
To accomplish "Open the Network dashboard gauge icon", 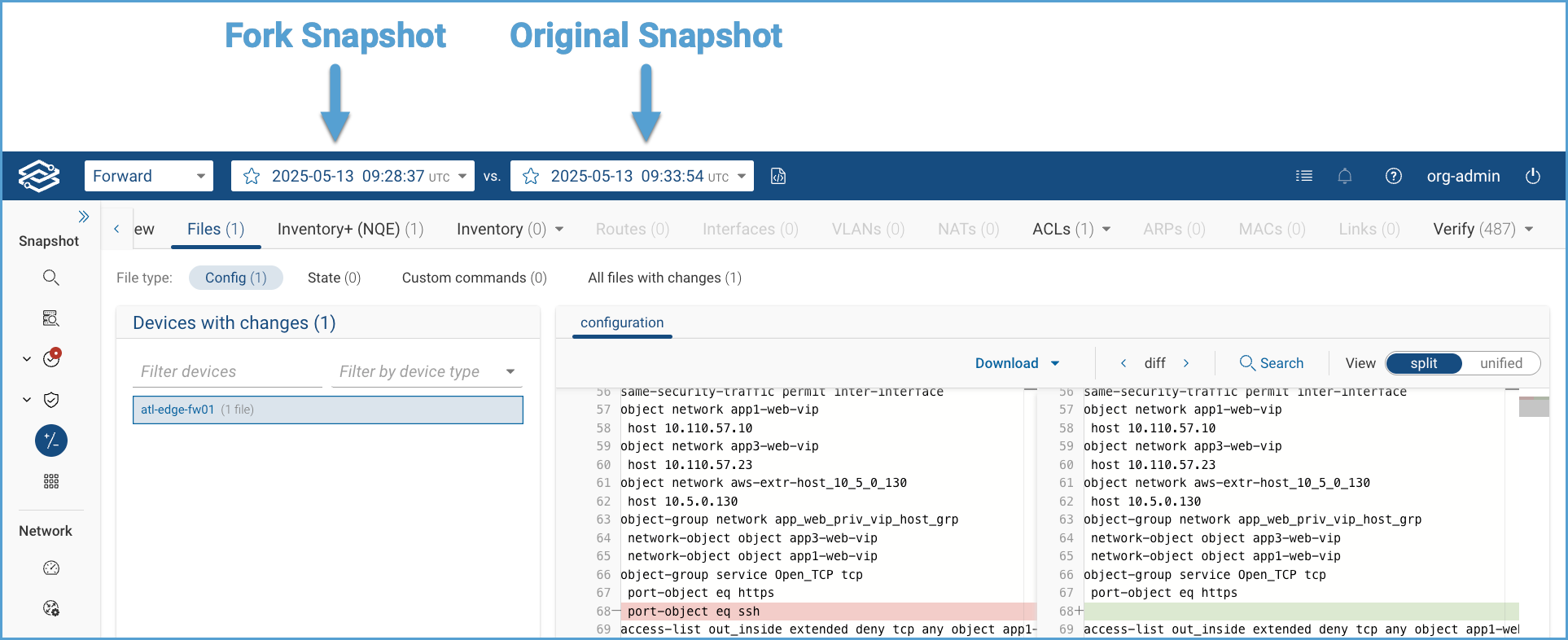I will coord(51,568).
